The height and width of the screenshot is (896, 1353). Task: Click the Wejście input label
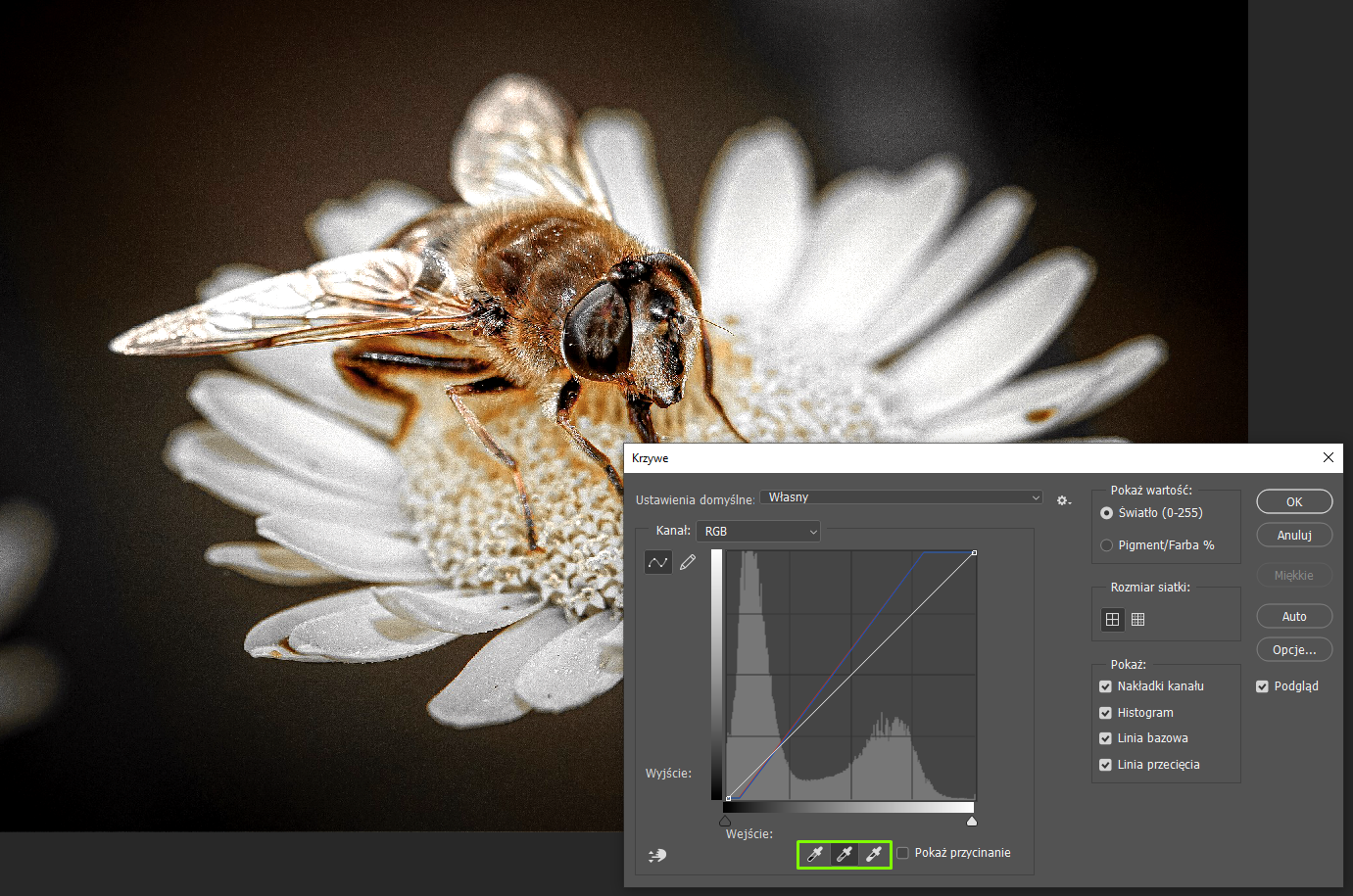749,834
